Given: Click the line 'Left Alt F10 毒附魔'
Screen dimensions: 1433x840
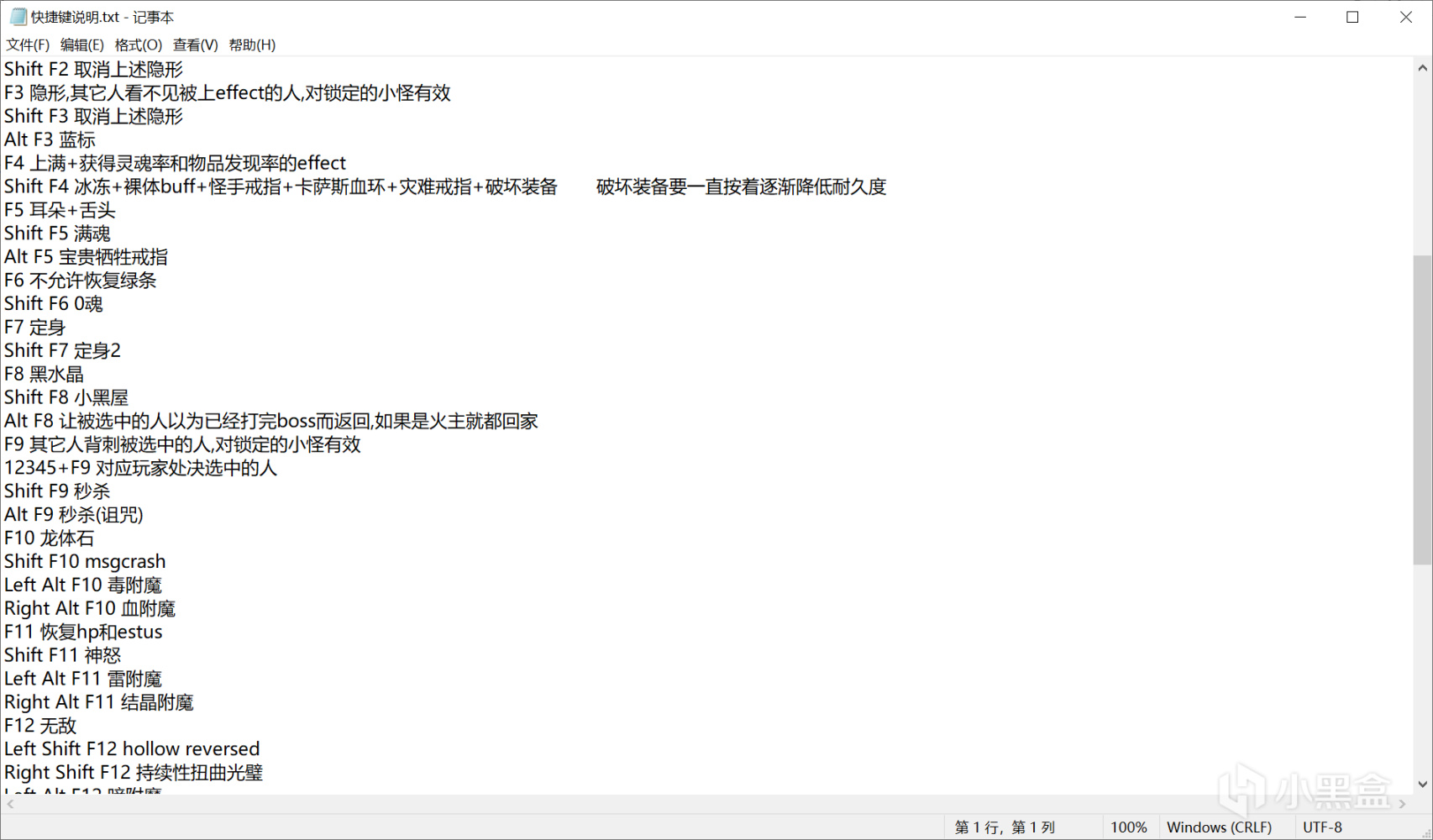Looking at the screenshot, I should tap(83, 585).
